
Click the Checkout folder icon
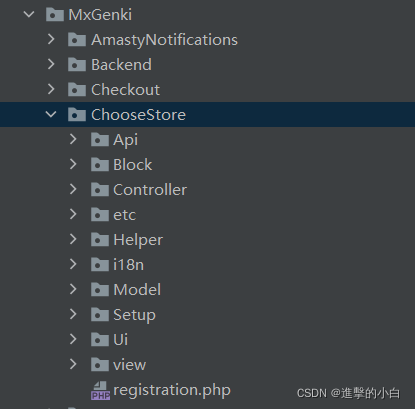coord(77,90)
